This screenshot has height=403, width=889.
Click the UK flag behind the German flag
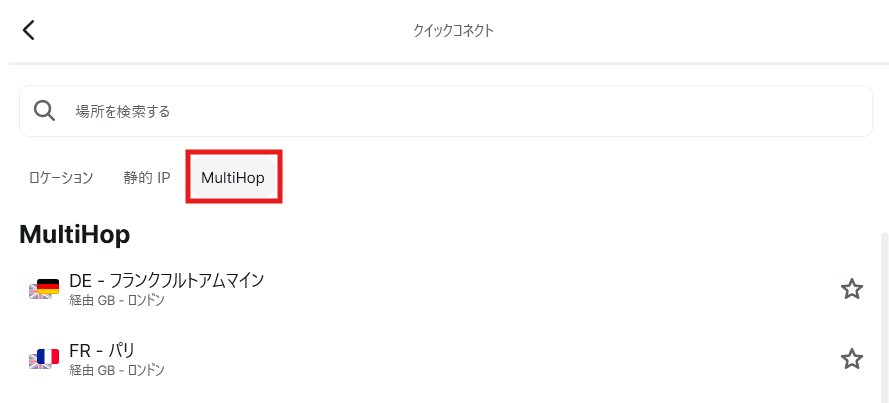[34, 292]
